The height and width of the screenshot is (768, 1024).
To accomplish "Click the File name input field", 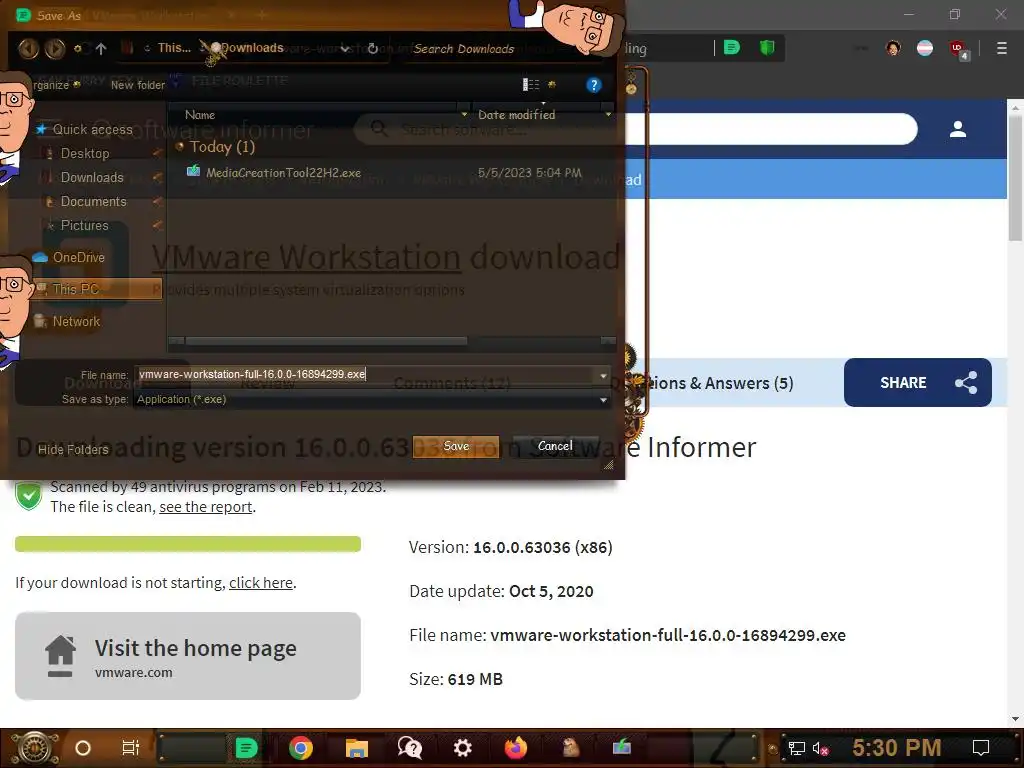I will tap(366, 374).
